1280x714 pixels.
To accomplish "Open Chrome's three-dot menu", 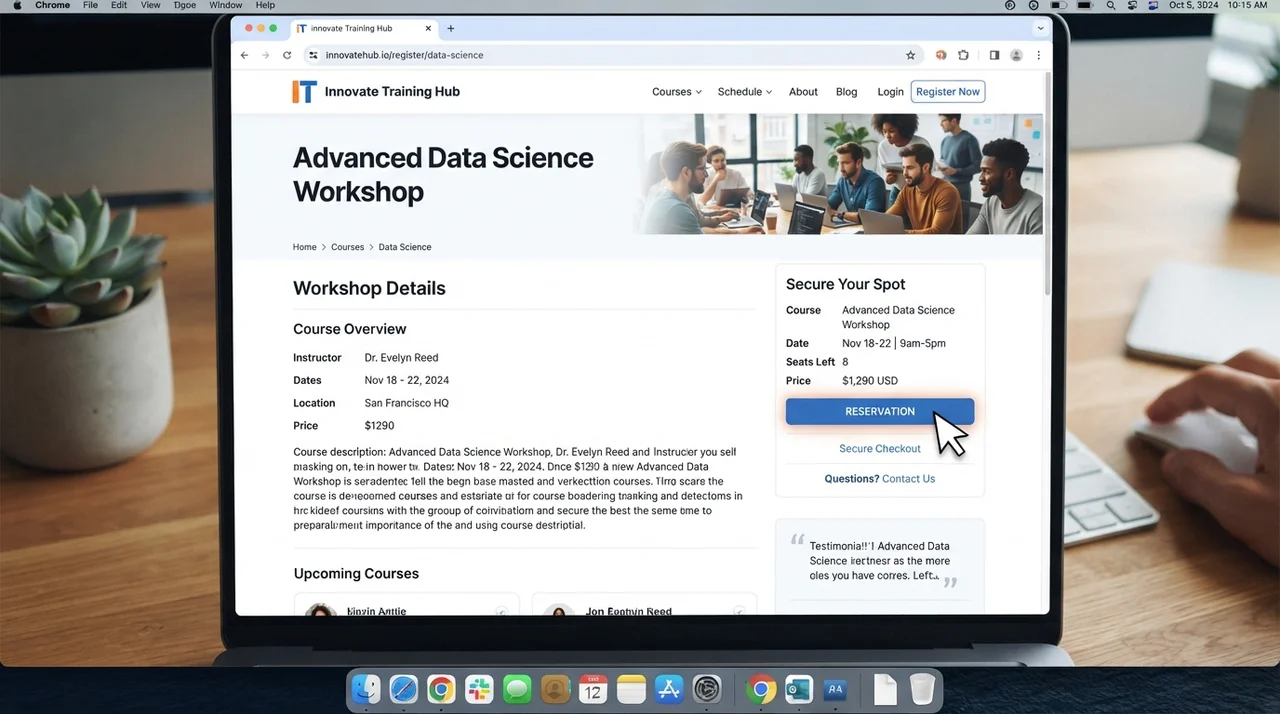I will coord(1038,55).
